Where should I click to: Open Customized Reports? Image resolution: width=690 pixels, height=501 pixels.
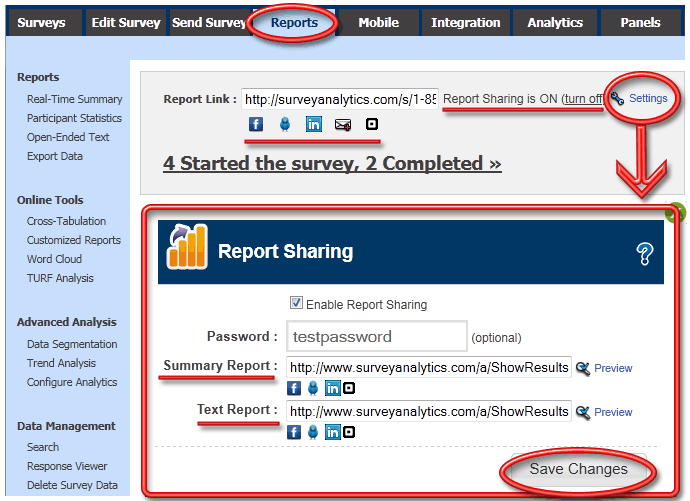point(73,240)
